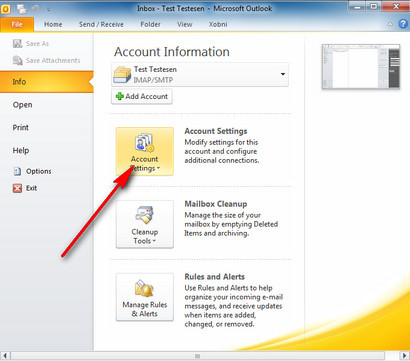The height and width of the screenshot is (361, 410).
Task: Expand the Test Testesen account dropdown
Action: click(x=283, y=74)
